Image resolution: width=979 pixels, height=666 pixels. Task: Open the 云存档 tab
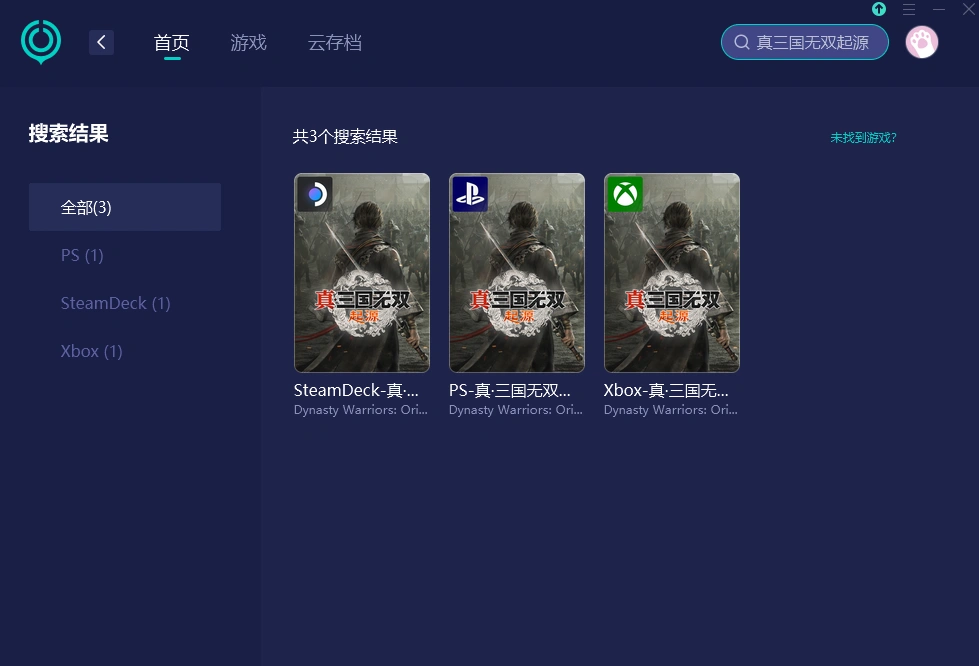click(335, 42)
